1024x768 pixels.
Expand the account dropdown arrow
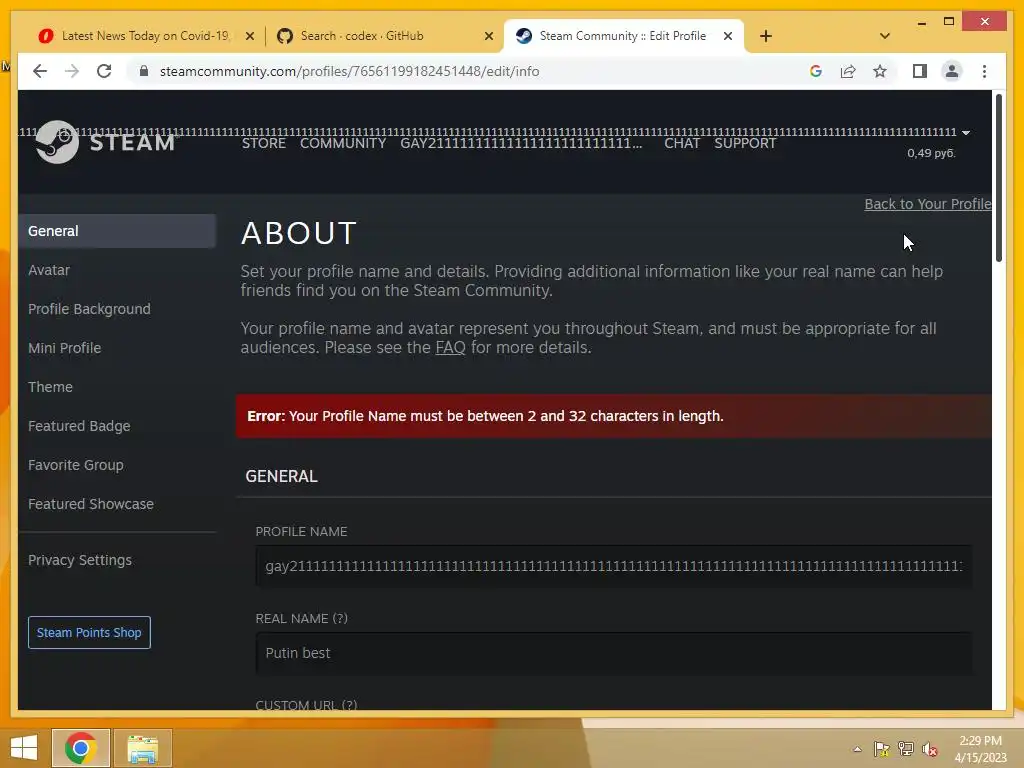[966, 133]
